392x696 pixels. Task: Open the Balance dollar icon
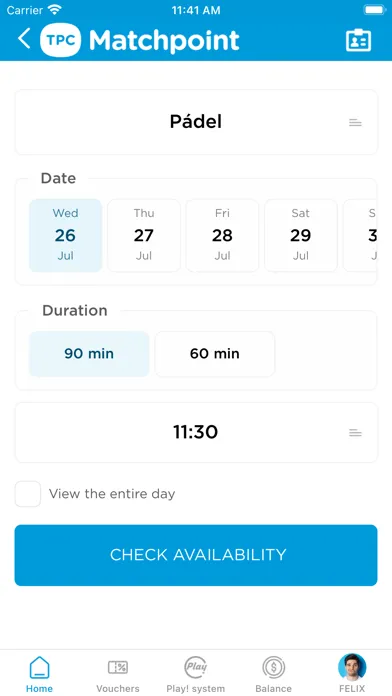(x=273, y=667)
